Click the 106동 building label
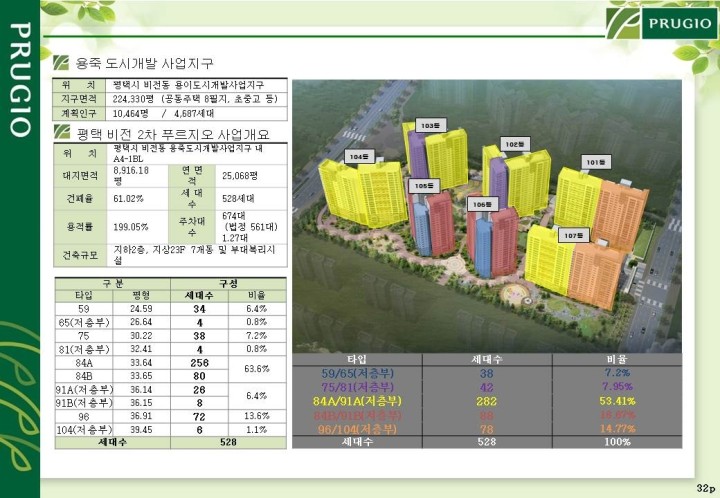This screenshot has height=498, width=720. (x=482, y=204)
